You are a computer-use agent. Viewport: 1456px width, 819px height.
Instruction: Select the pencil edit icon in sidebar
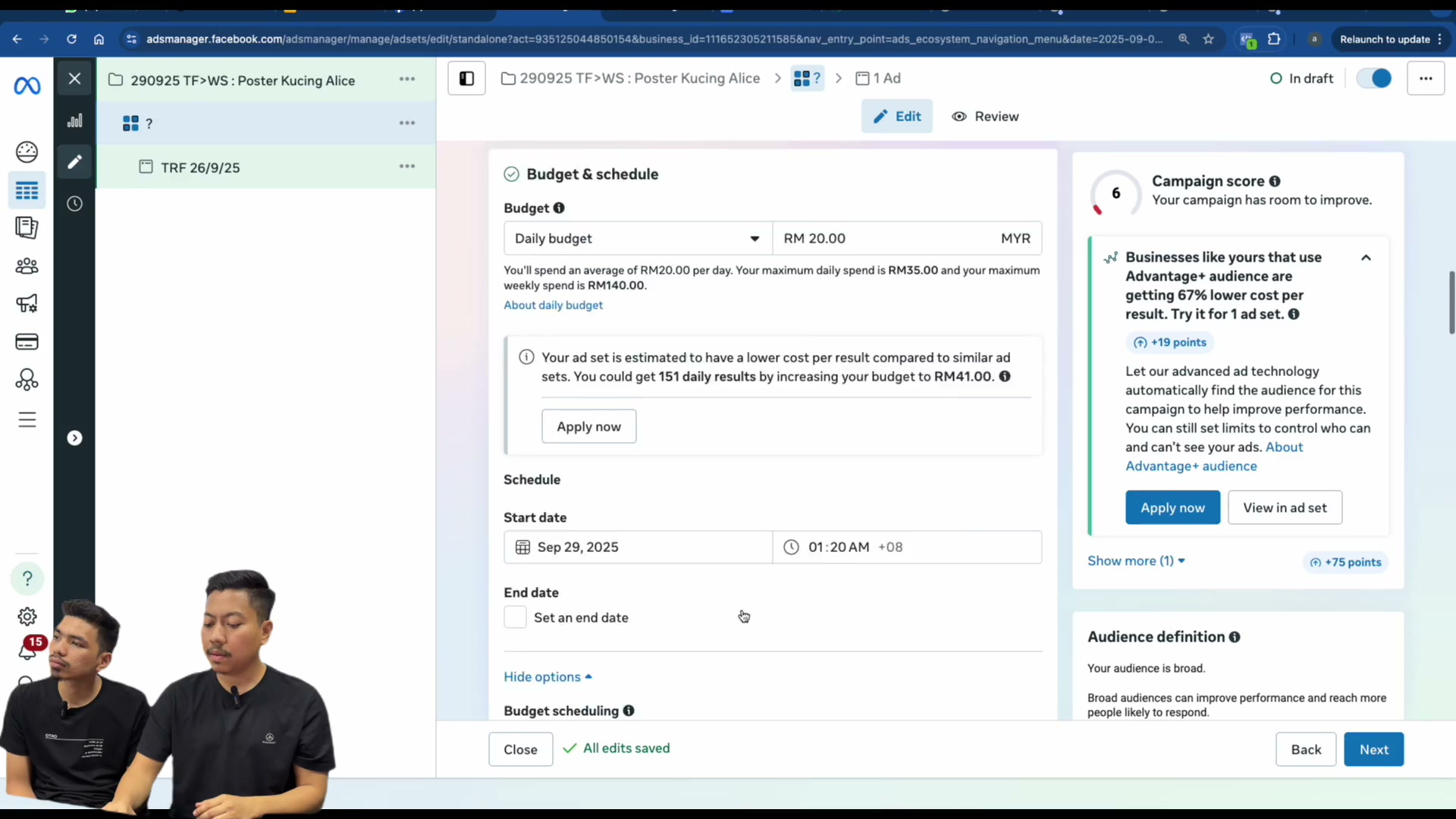coord(74,162)
